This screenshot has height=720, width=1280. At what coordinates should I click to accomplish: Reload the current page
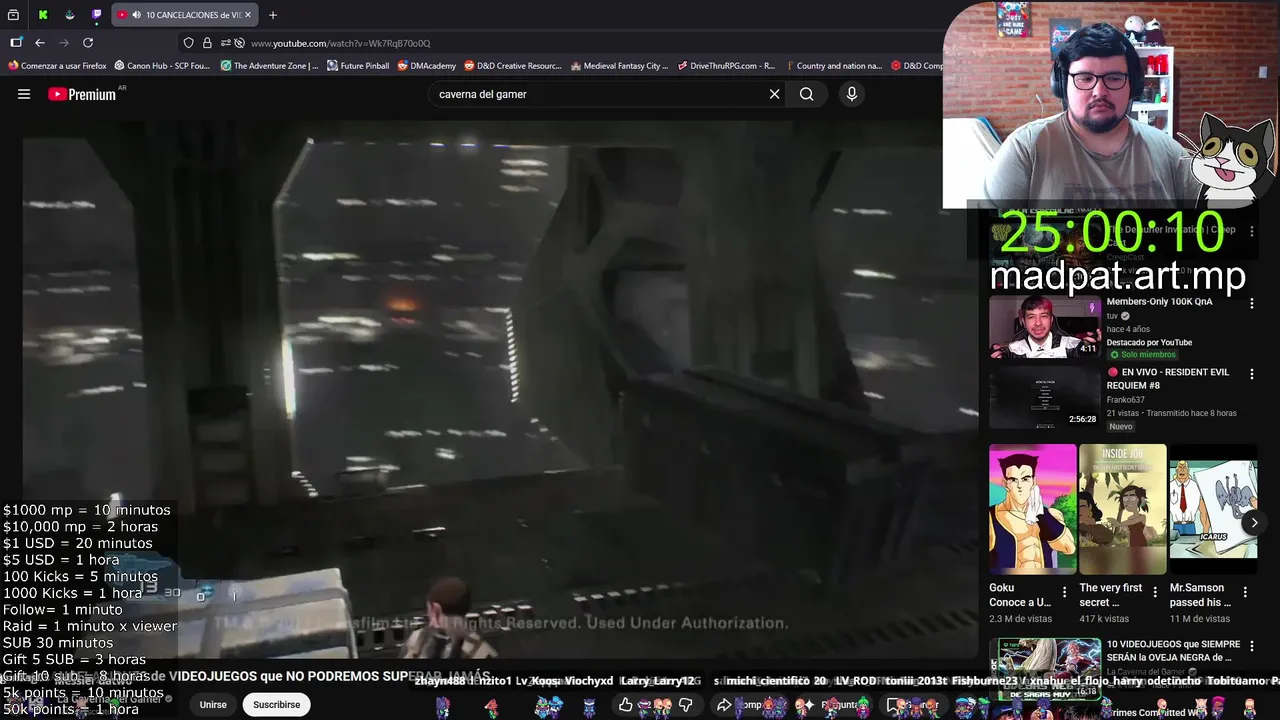88,43
